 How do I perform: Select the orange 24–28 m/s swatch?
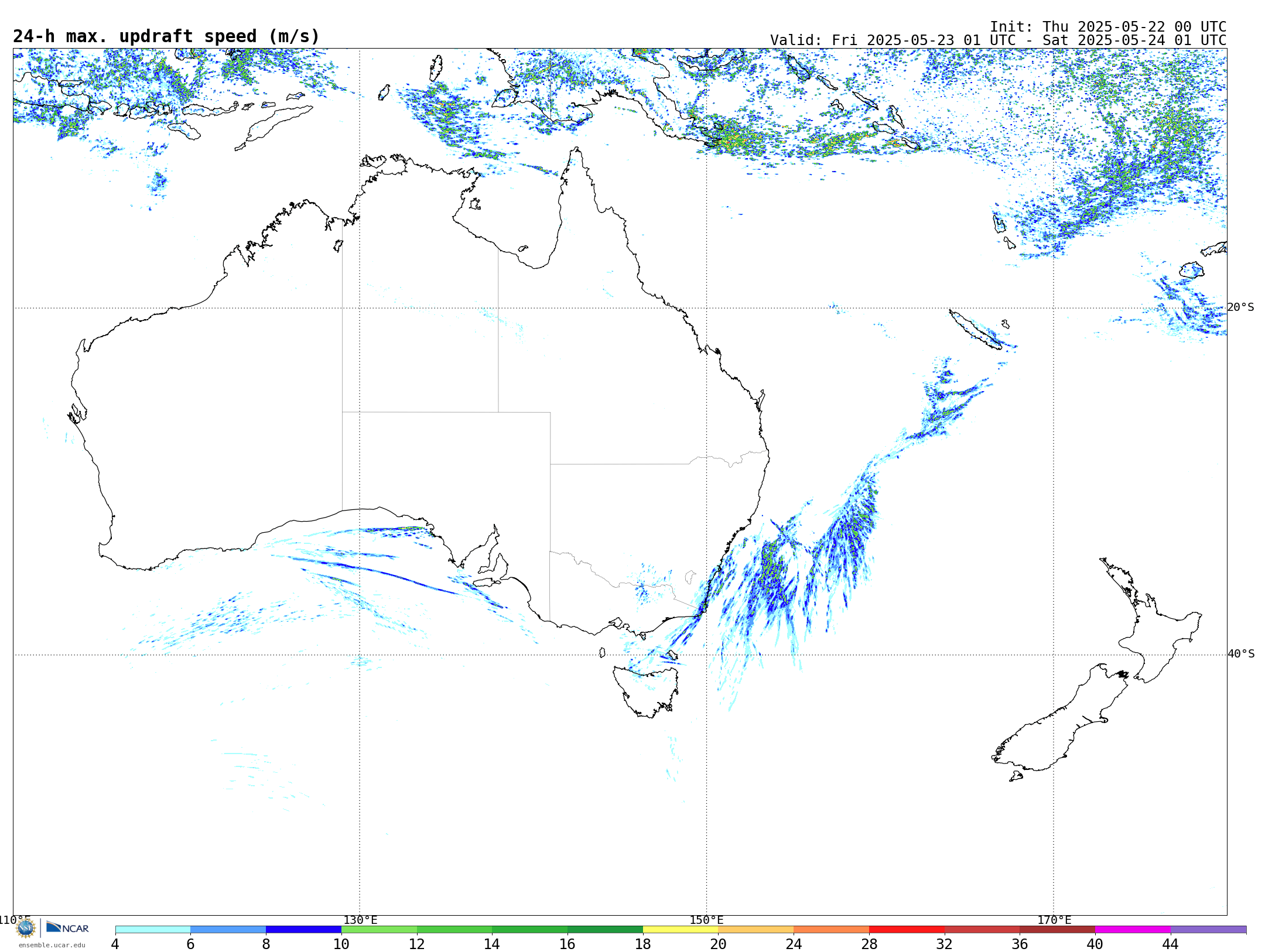pos(832,929)
